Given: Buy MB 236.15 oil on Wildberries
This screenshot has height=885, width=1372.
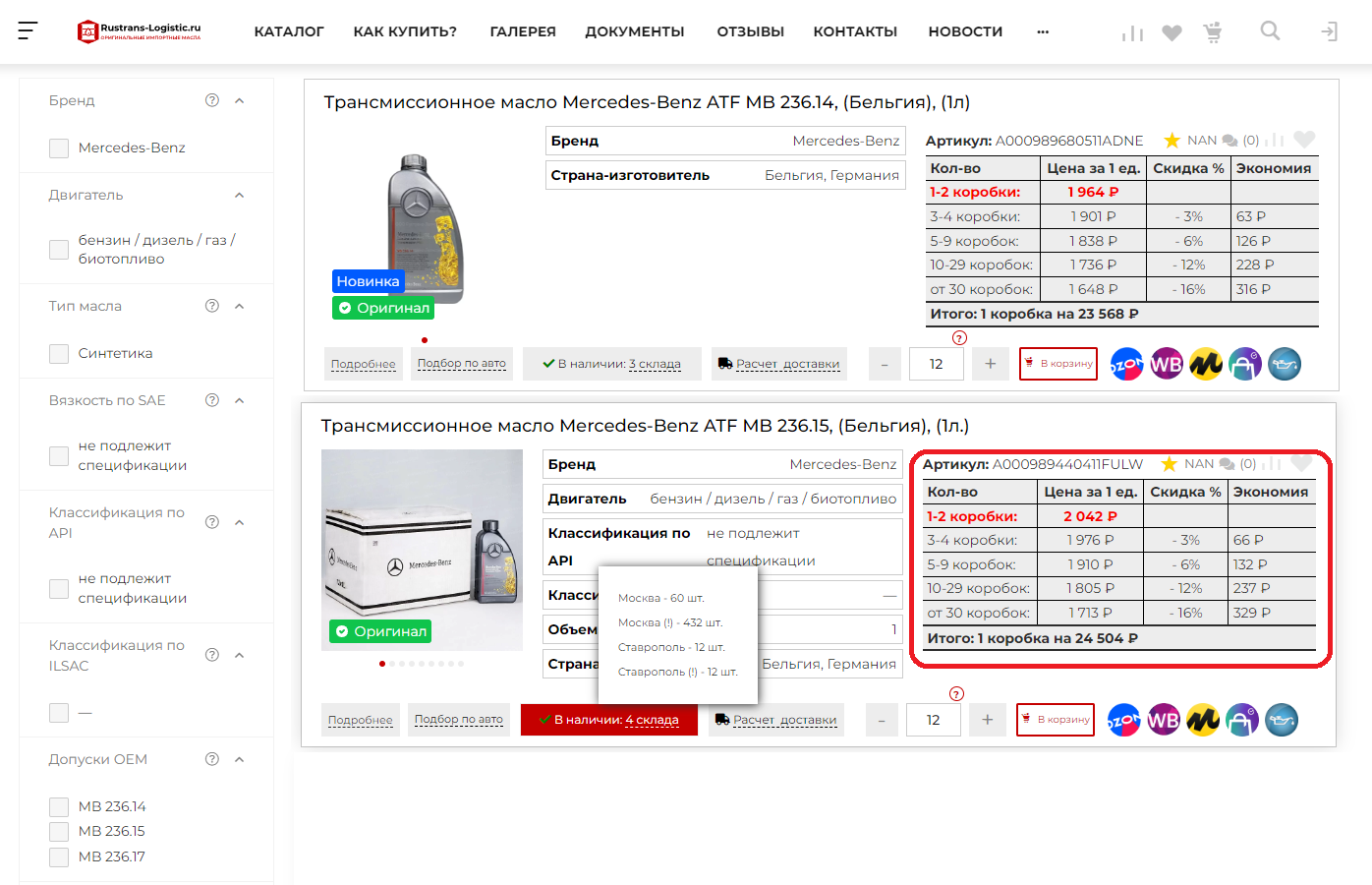Looking at the screenshot, I should click(1163, 720).
